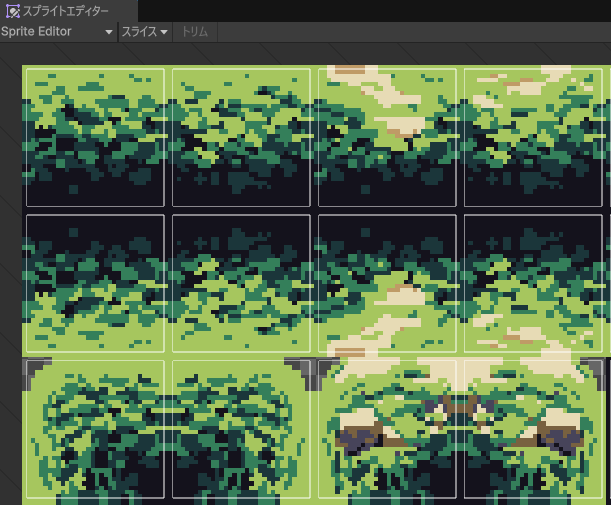This screenshot has height=505, width=611.
Task: Select the second slice in the second row
Action: point(241,283)
